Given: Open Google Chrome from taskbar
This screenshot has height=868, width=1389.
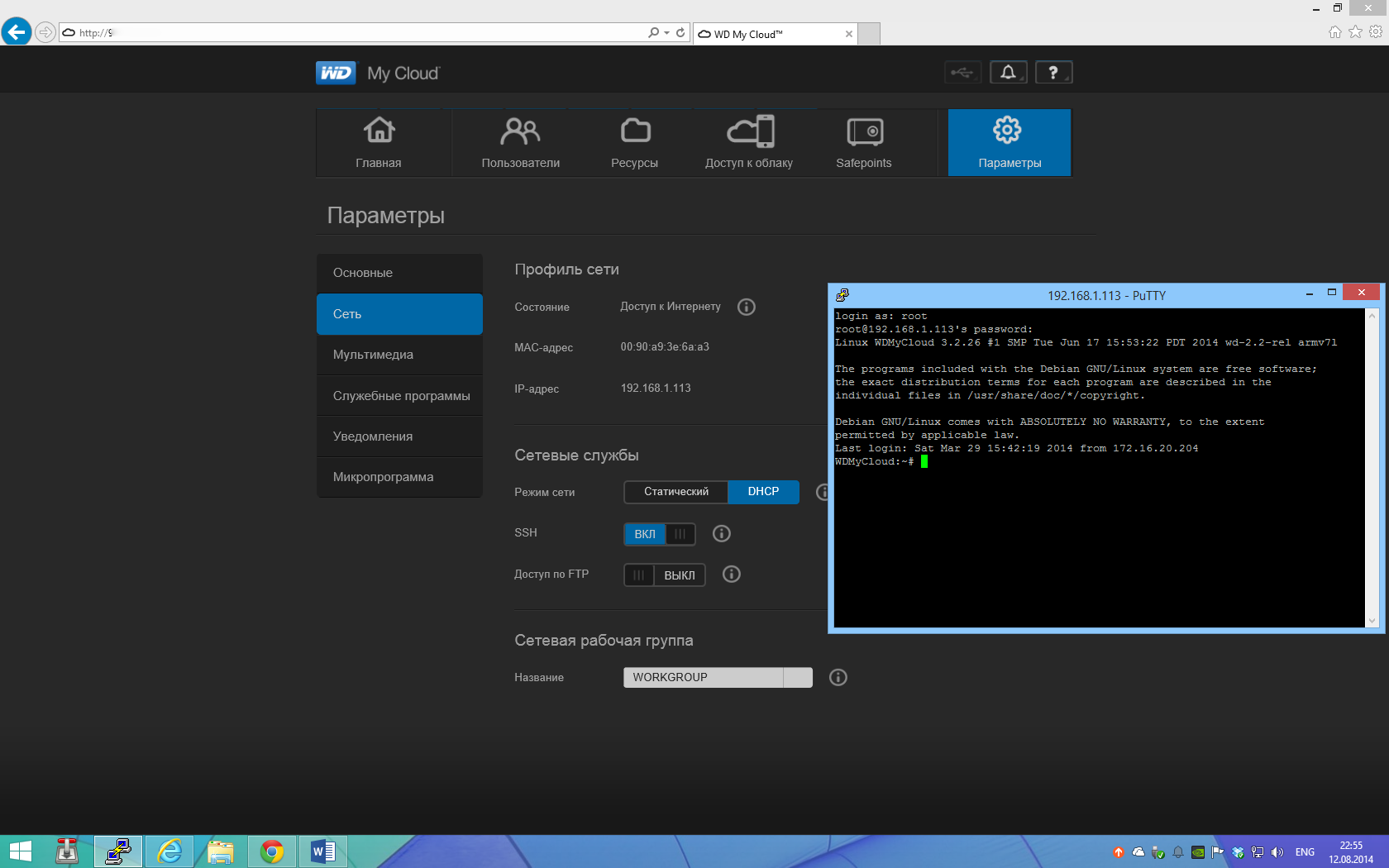Looking at the screenshot, I should pyautogui.click(x=272, y=851).
